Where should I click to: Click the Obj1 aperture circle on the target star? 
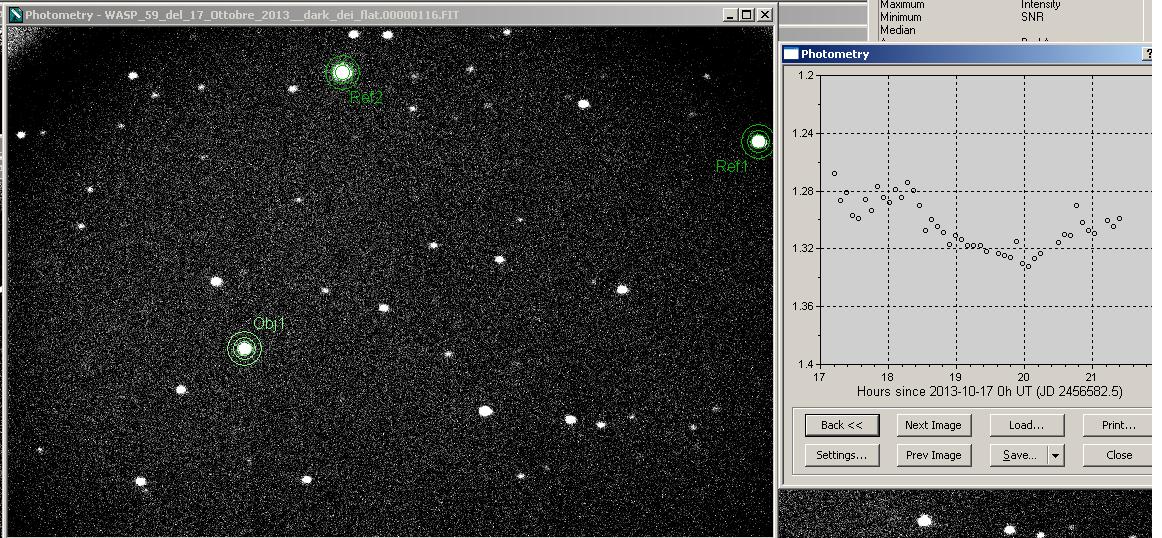click(244, 348)
